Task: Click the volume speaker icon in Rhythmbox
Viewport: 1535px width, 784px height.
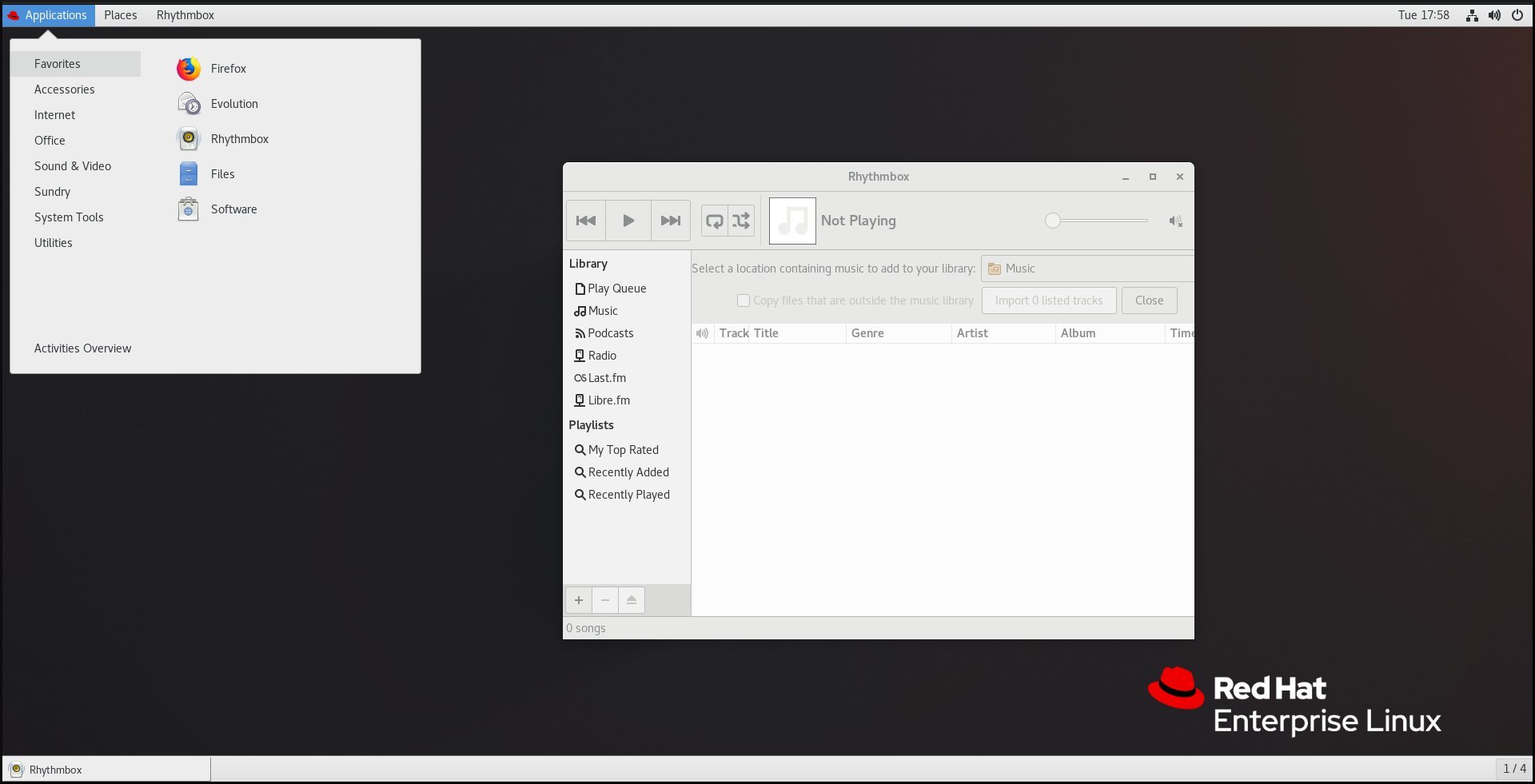Action: tap(1175, 221)
